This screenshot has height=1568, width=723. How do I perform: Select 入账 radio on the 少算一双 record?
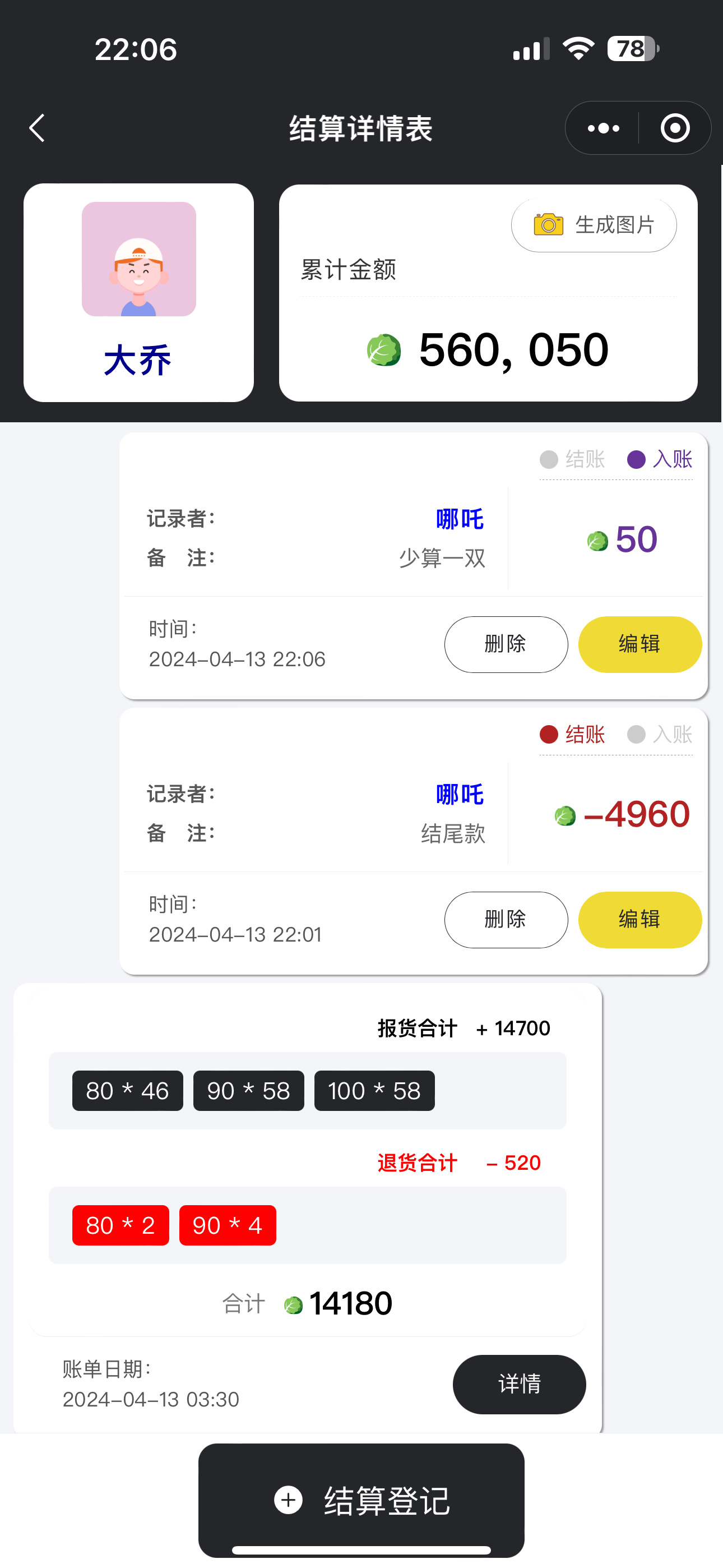click(x=637, y=459)
